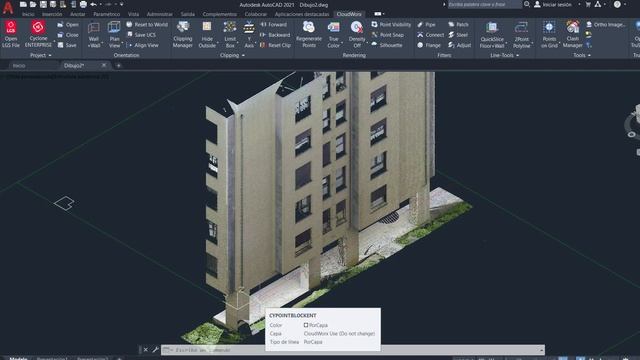Switch rendering to True Color
This screenshot has width=640, height=360.
(x=333, y=35)
